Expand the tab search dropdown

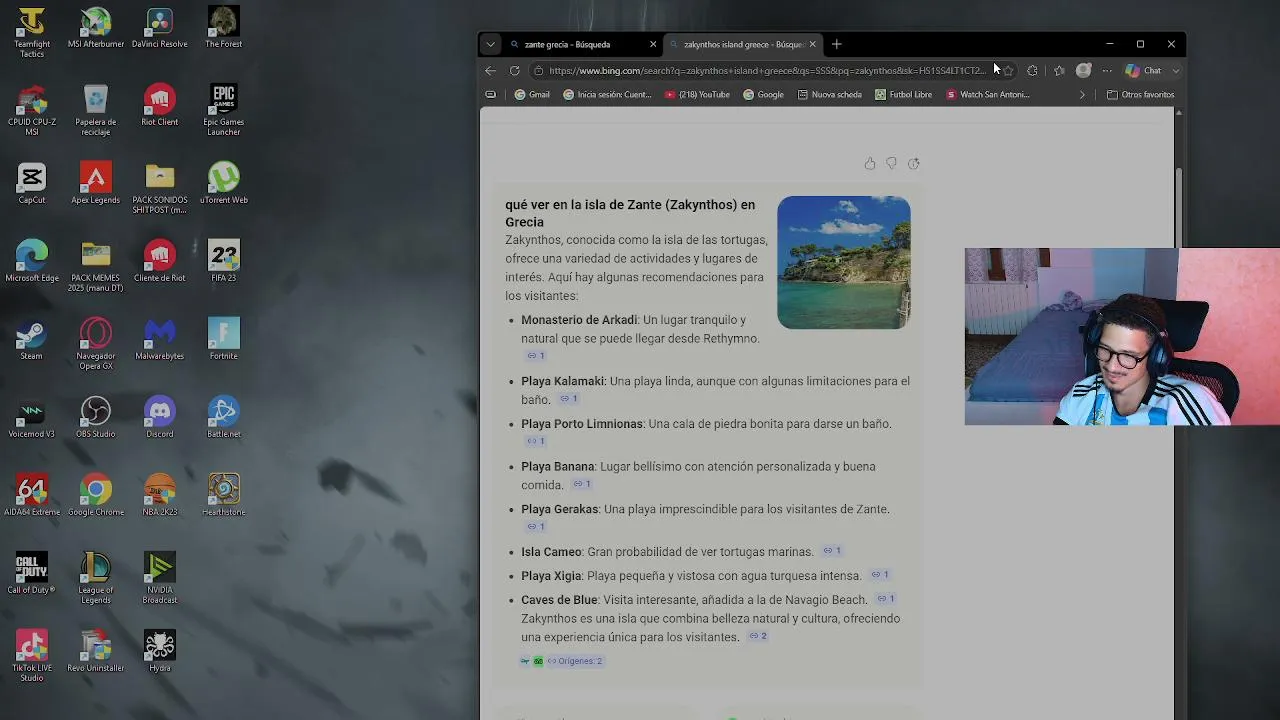pos(490,44)
